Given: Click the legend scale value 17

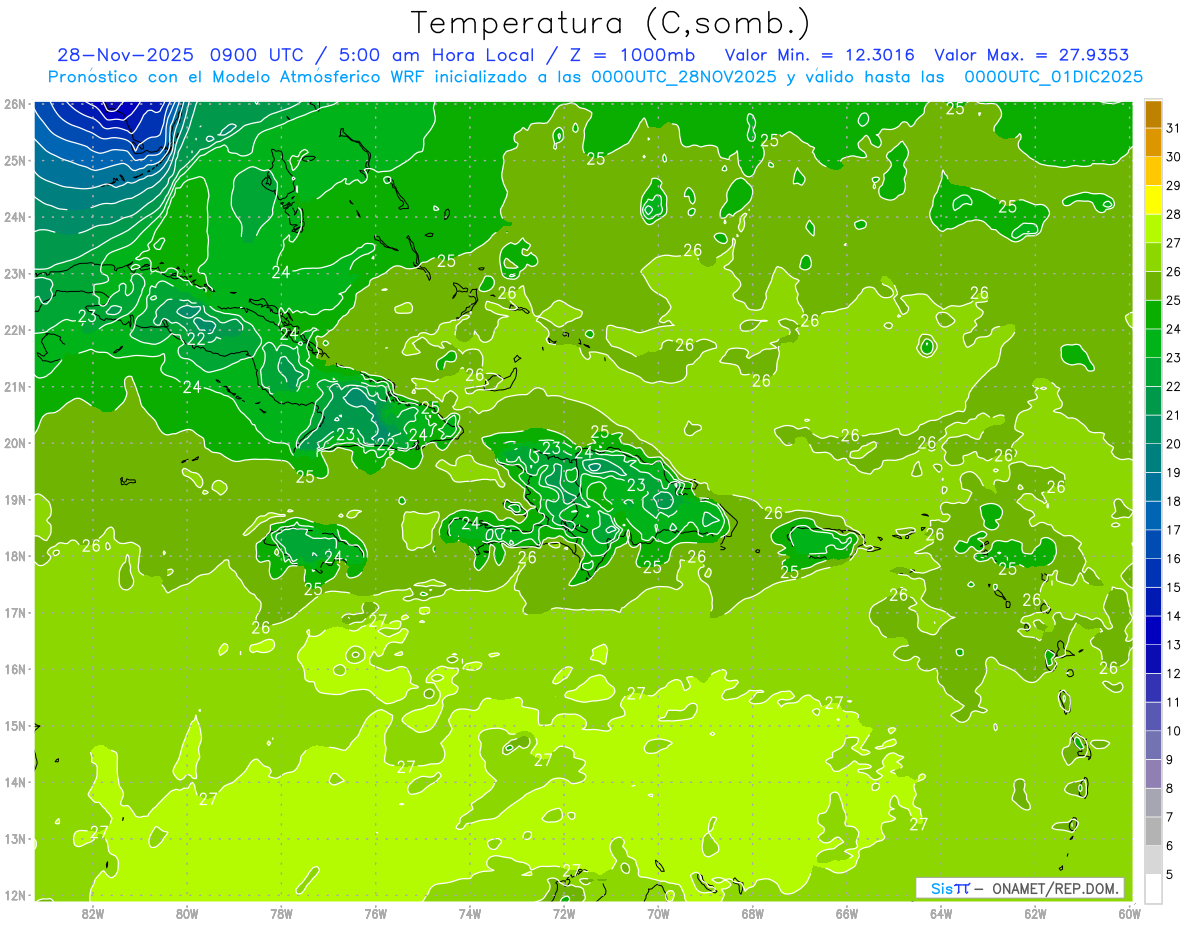Looking at the screenshot, I should coord(1173,530).
